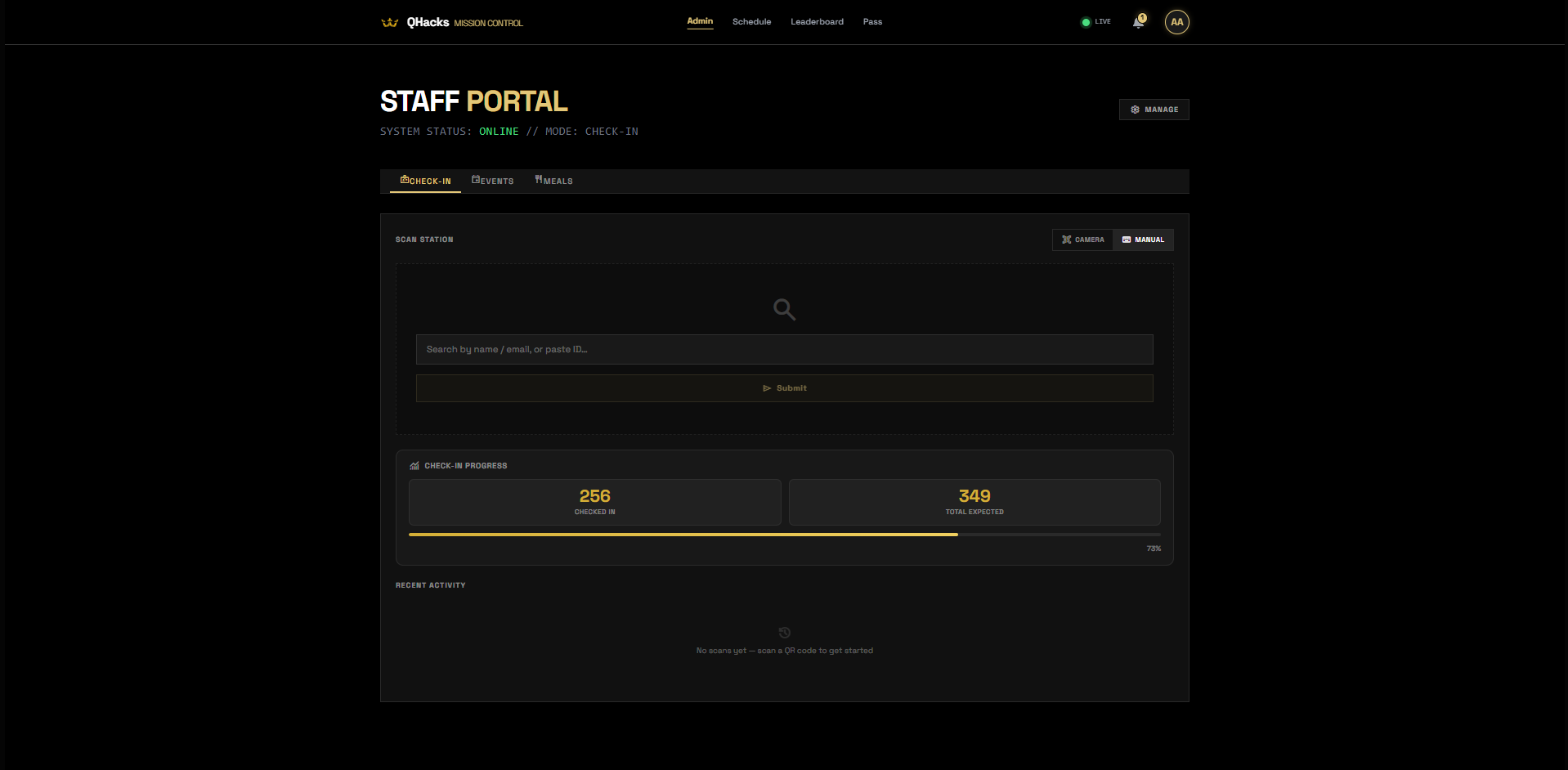Open the MEALS tab
The height and width of the screenshot is (770, 1568).
[553, 180]
